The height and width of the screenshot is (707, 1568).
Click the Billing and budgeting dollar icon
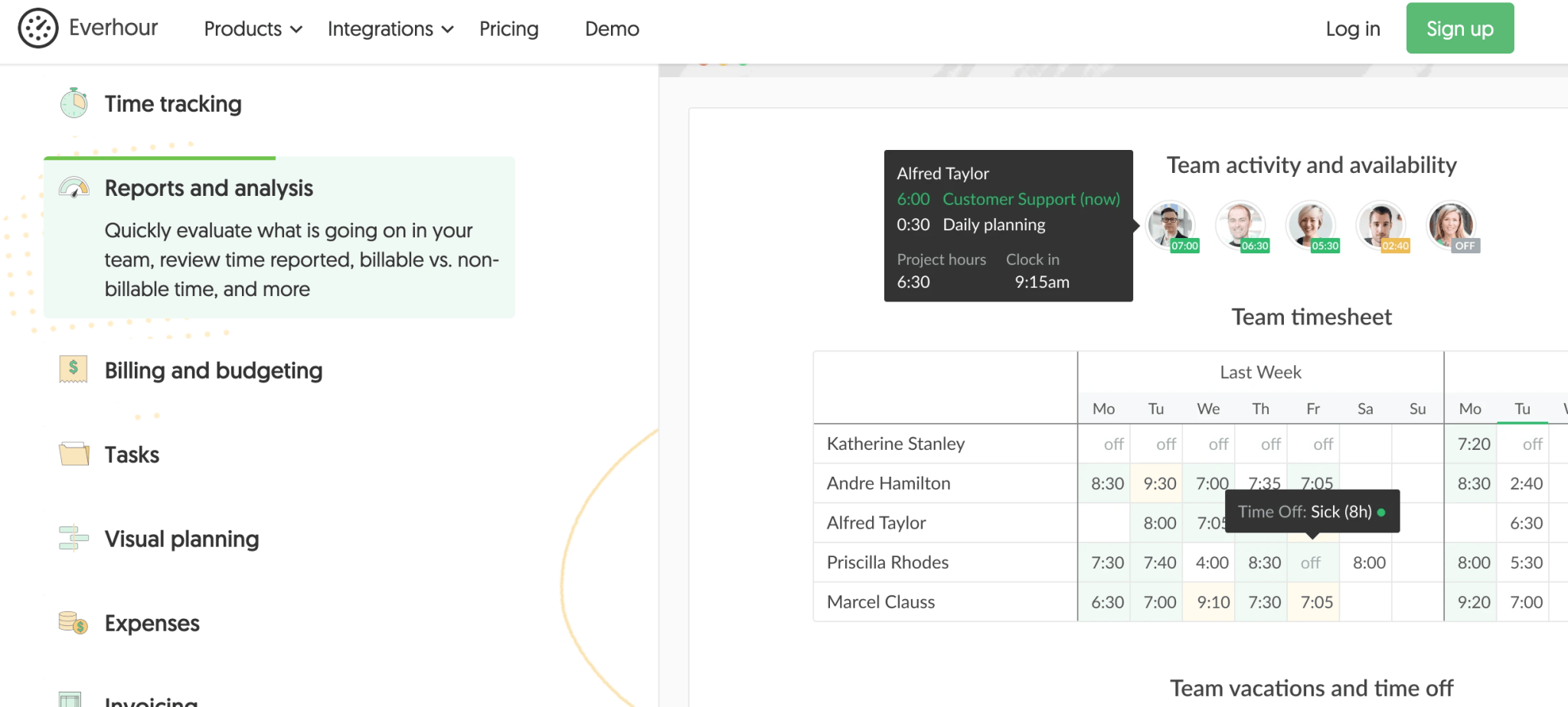click(73, 370)
